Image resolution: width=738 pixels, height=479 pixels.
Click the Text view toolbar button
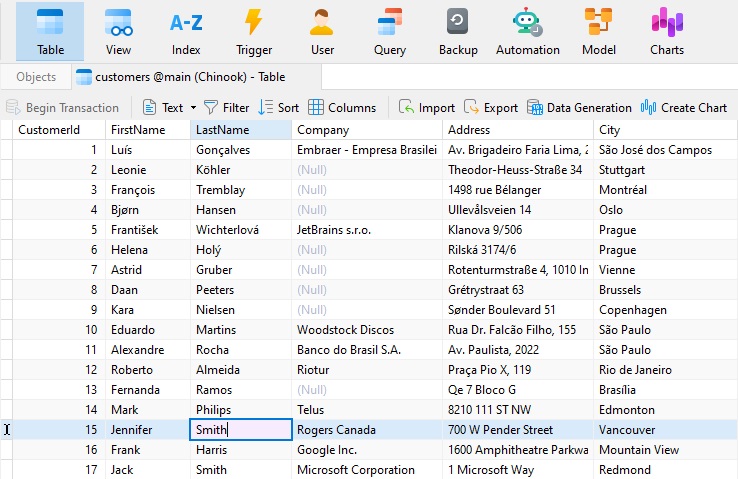[163, 108]
